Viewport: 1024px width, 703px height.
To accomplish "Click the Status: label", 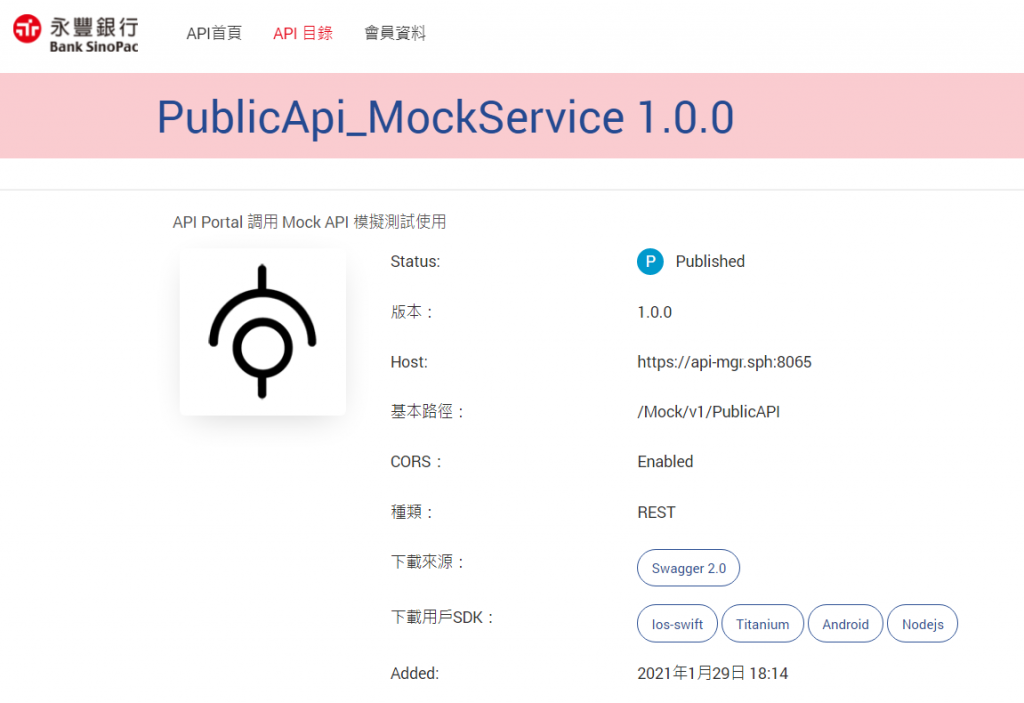I will (415, 261).
